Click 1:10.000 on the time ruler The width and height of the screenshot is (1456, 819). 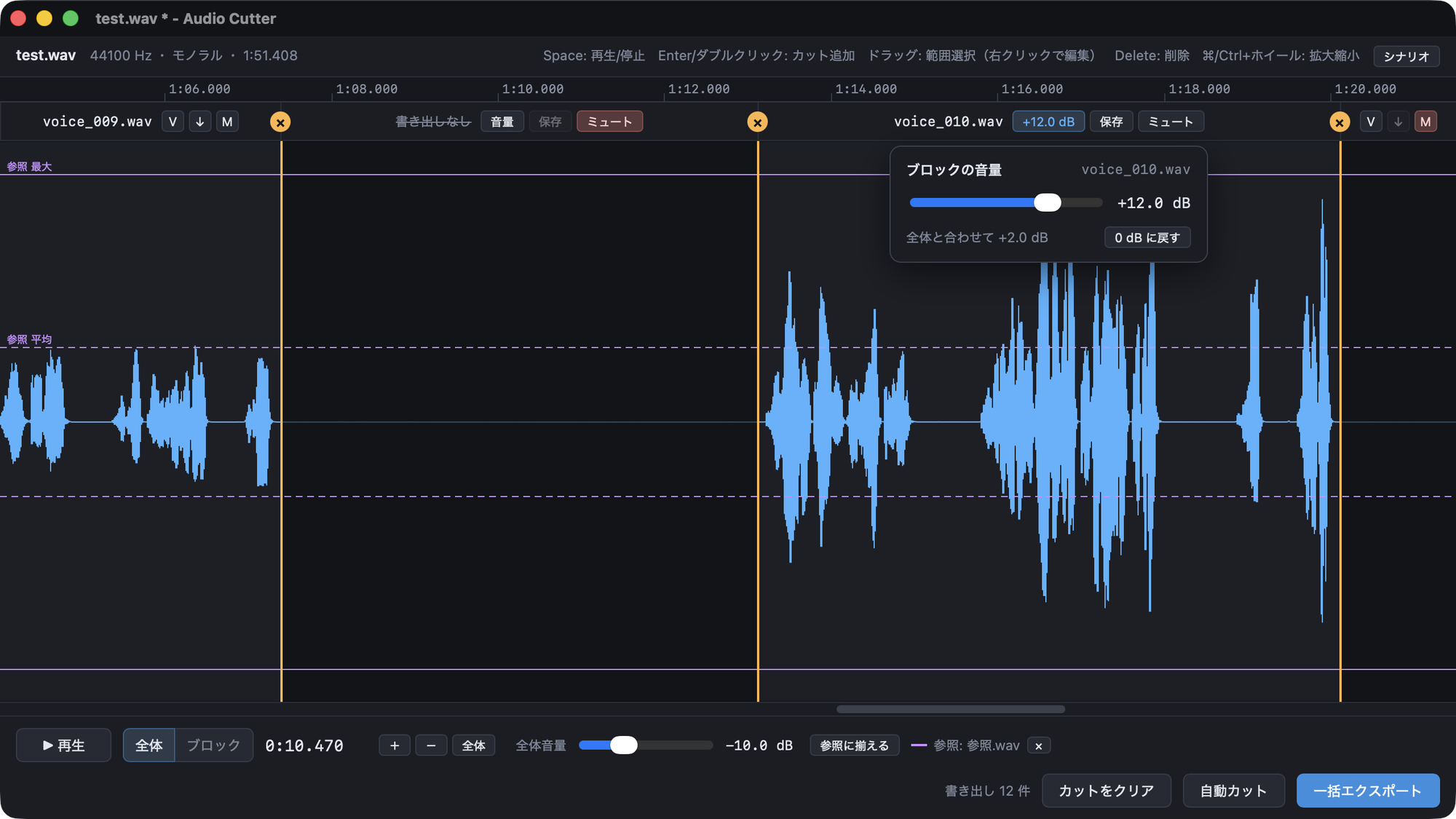coord(533,89)
